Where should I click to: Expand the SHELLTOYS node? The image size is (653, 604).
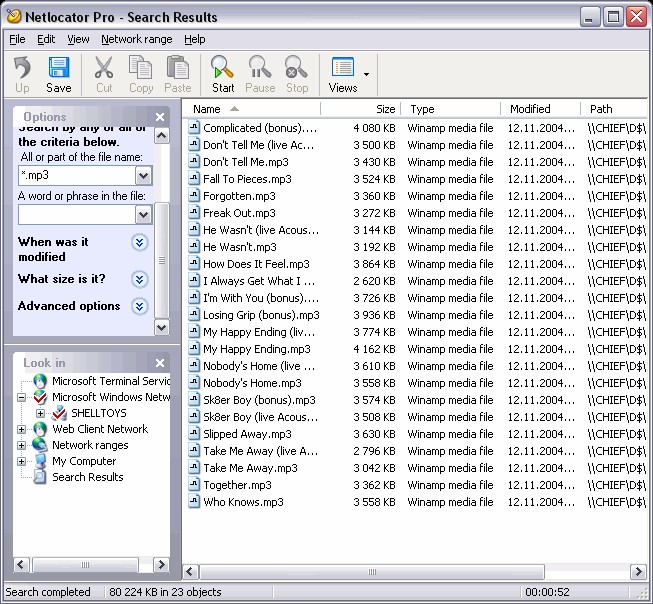(40, 414)
